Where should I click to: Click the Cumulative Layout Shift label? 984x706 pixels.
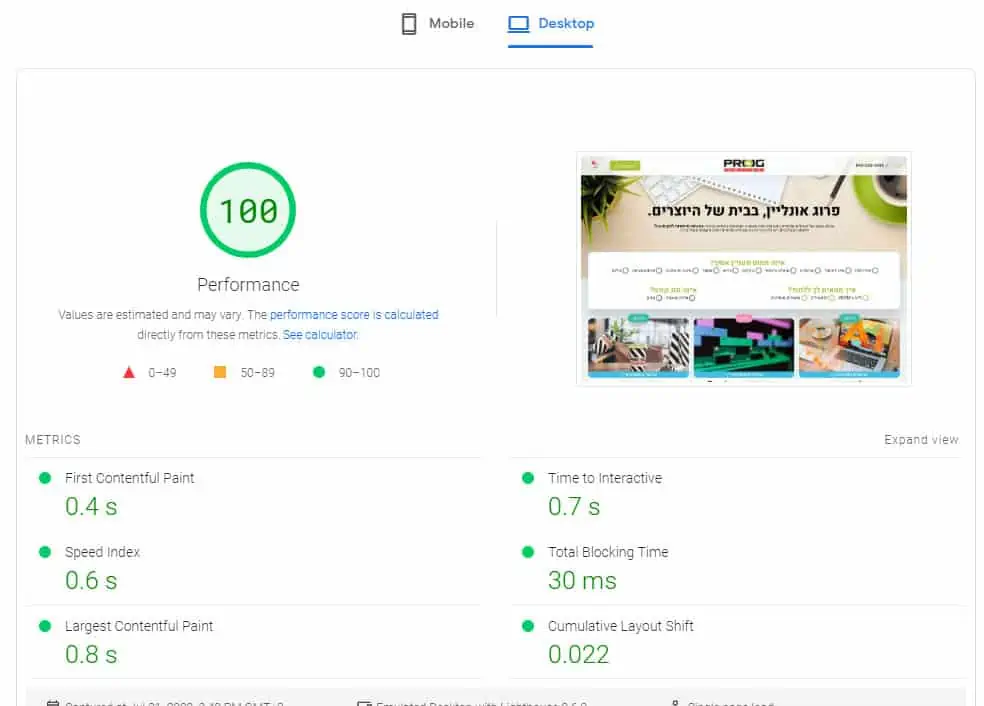(621, 626)
